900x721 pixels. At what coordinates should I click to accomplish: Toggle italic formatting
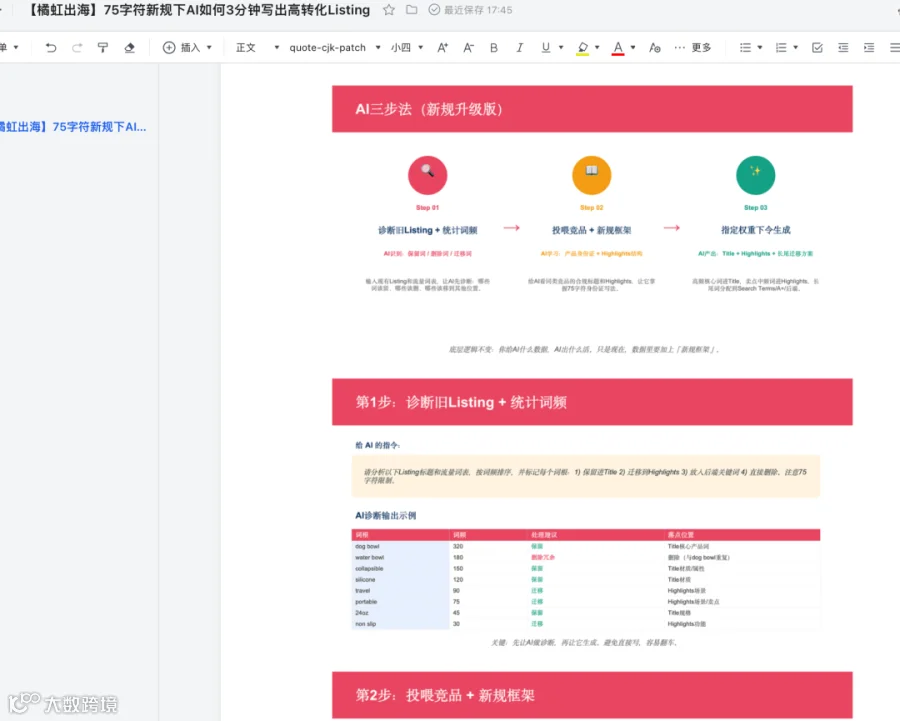(519, 48)
